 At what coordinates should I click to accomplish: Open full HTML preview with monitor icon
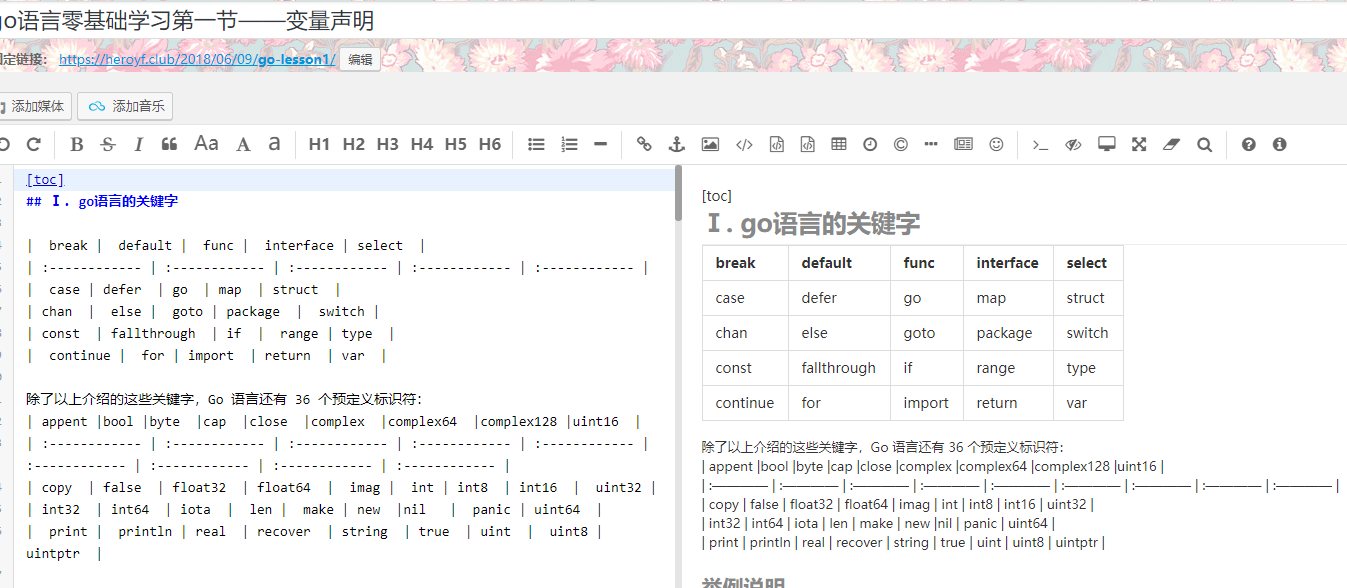coord(1106,144)
